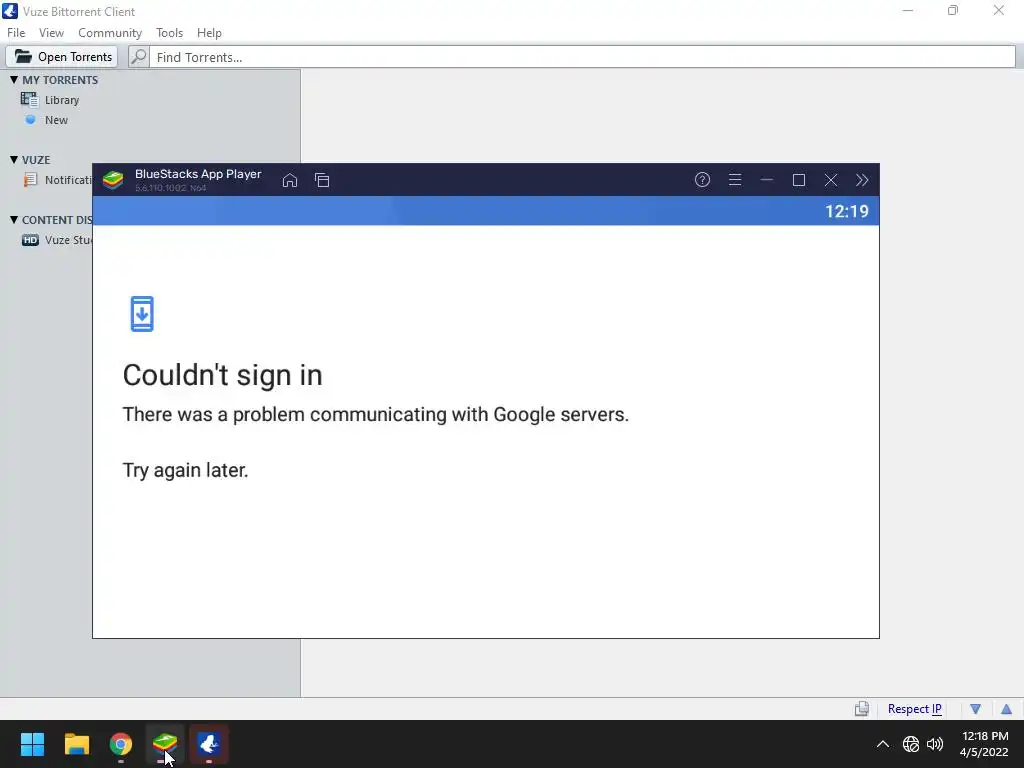1024x768 pixels.
Task: Open the Help menu in Vuze
Action: 209,33
